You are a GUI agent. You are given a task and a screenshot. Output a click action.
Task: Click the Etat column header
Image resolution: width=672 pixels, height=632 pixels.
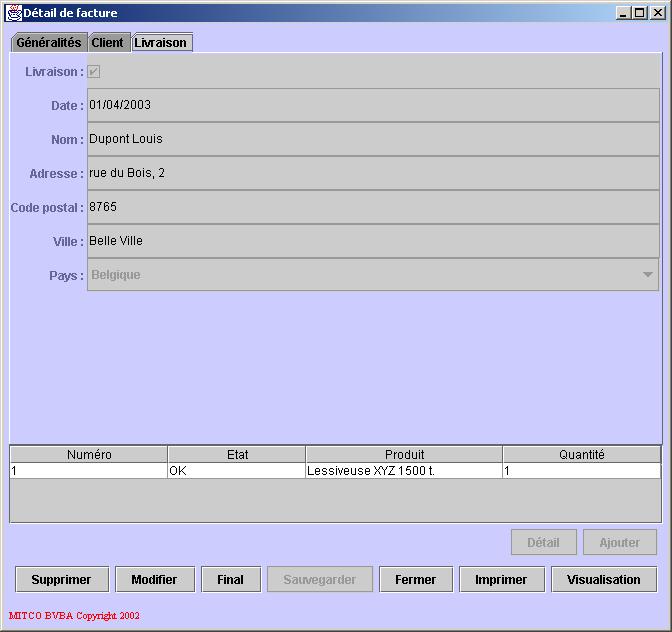click(237, 454)
